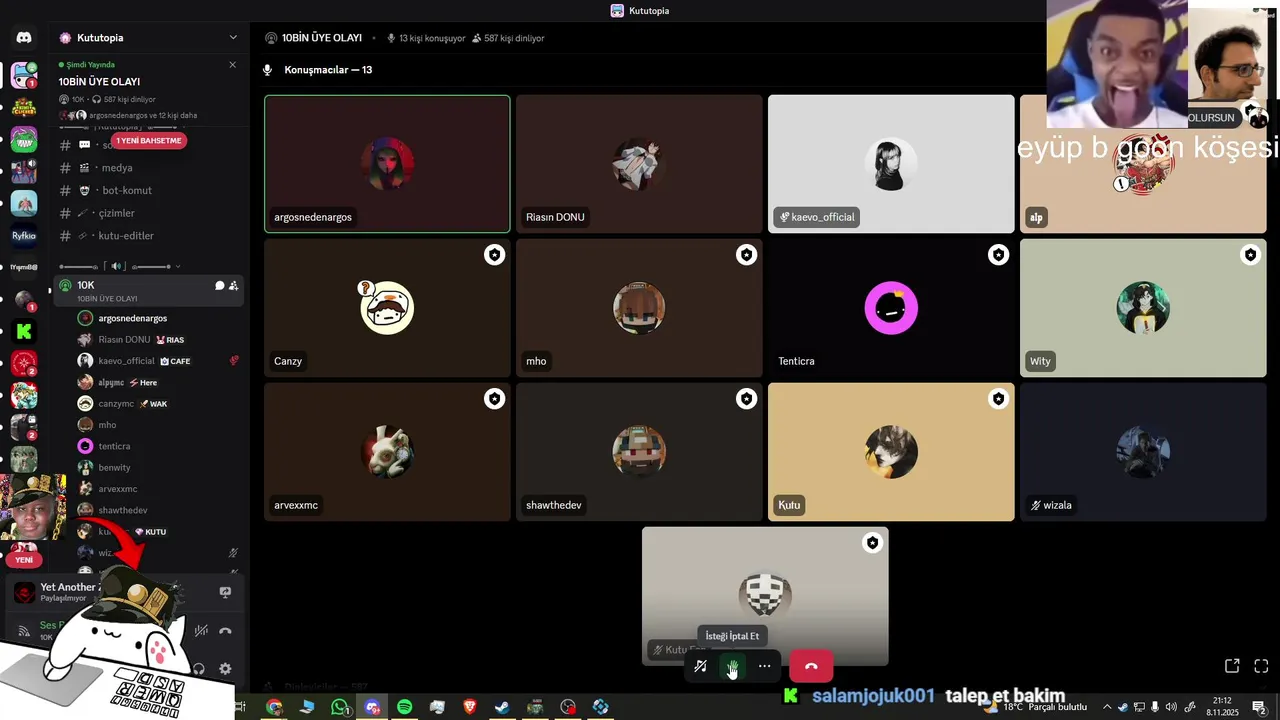
Task: Dismiss the Şimdi Yayında live banner
Action: pyautogui.click(x=233, y=65)
